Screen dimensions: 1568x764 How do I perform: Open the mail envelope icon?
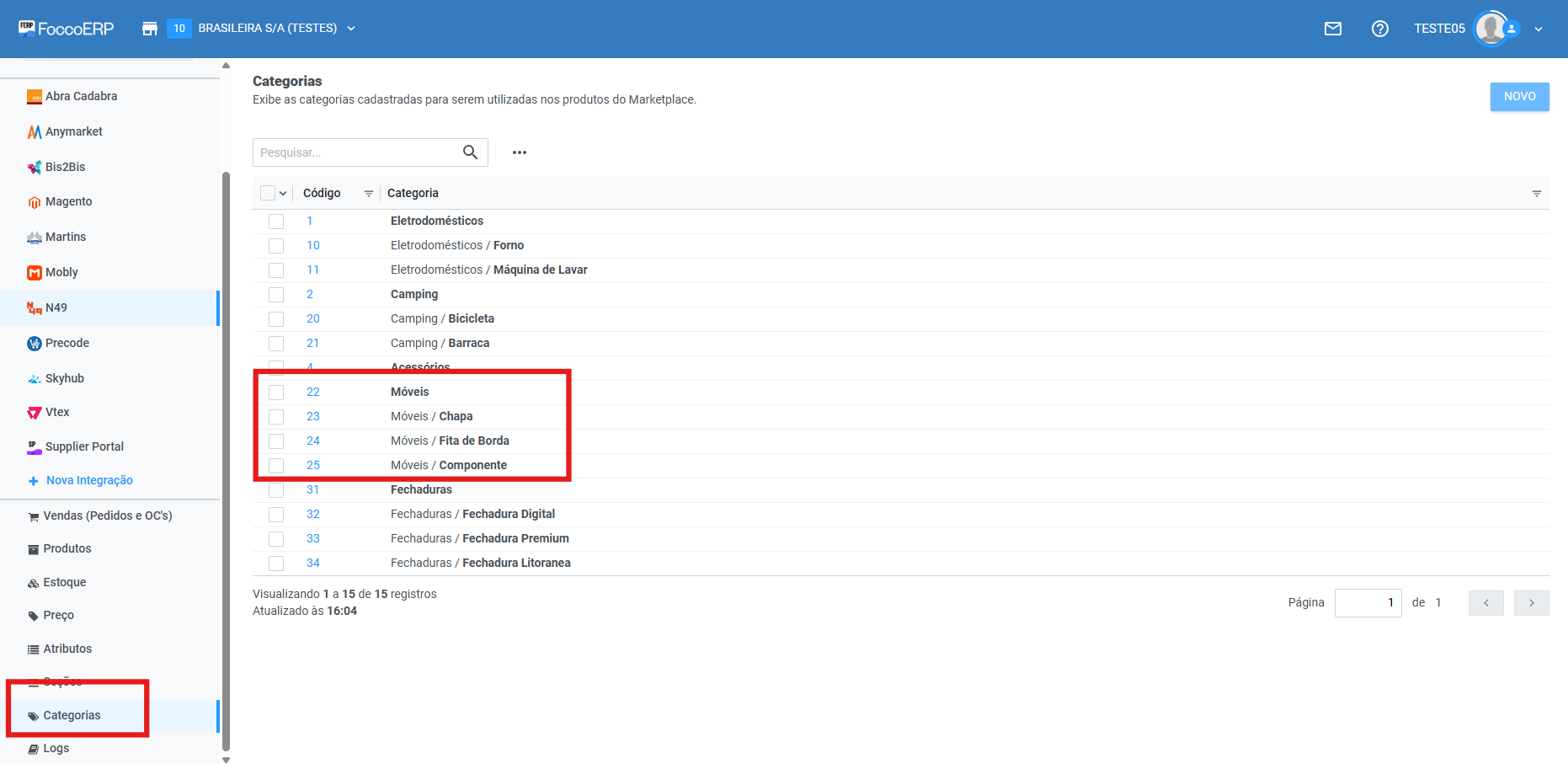pyautogui.click(x=1332, y=29)
